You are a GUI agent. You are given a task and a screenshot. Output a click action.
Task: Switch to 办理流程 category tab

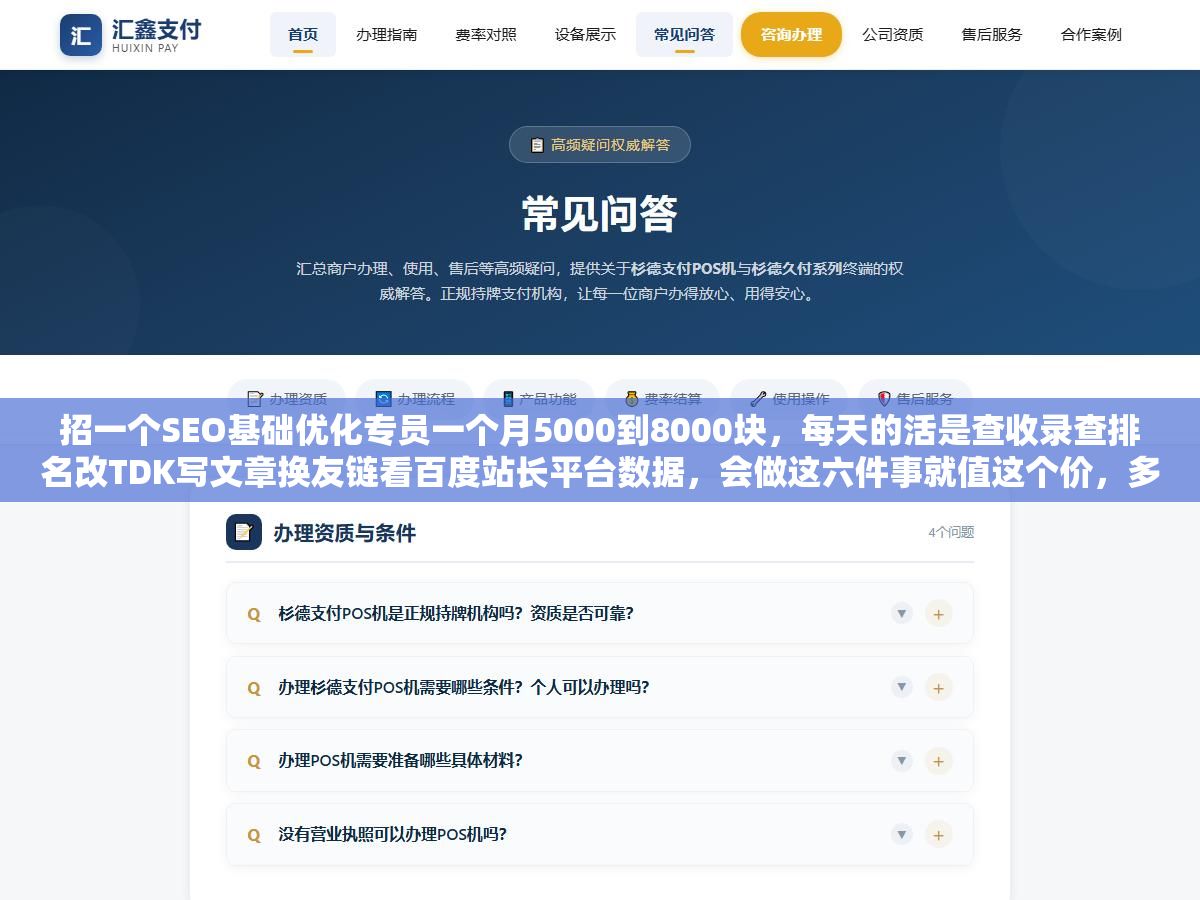[415, 398]
